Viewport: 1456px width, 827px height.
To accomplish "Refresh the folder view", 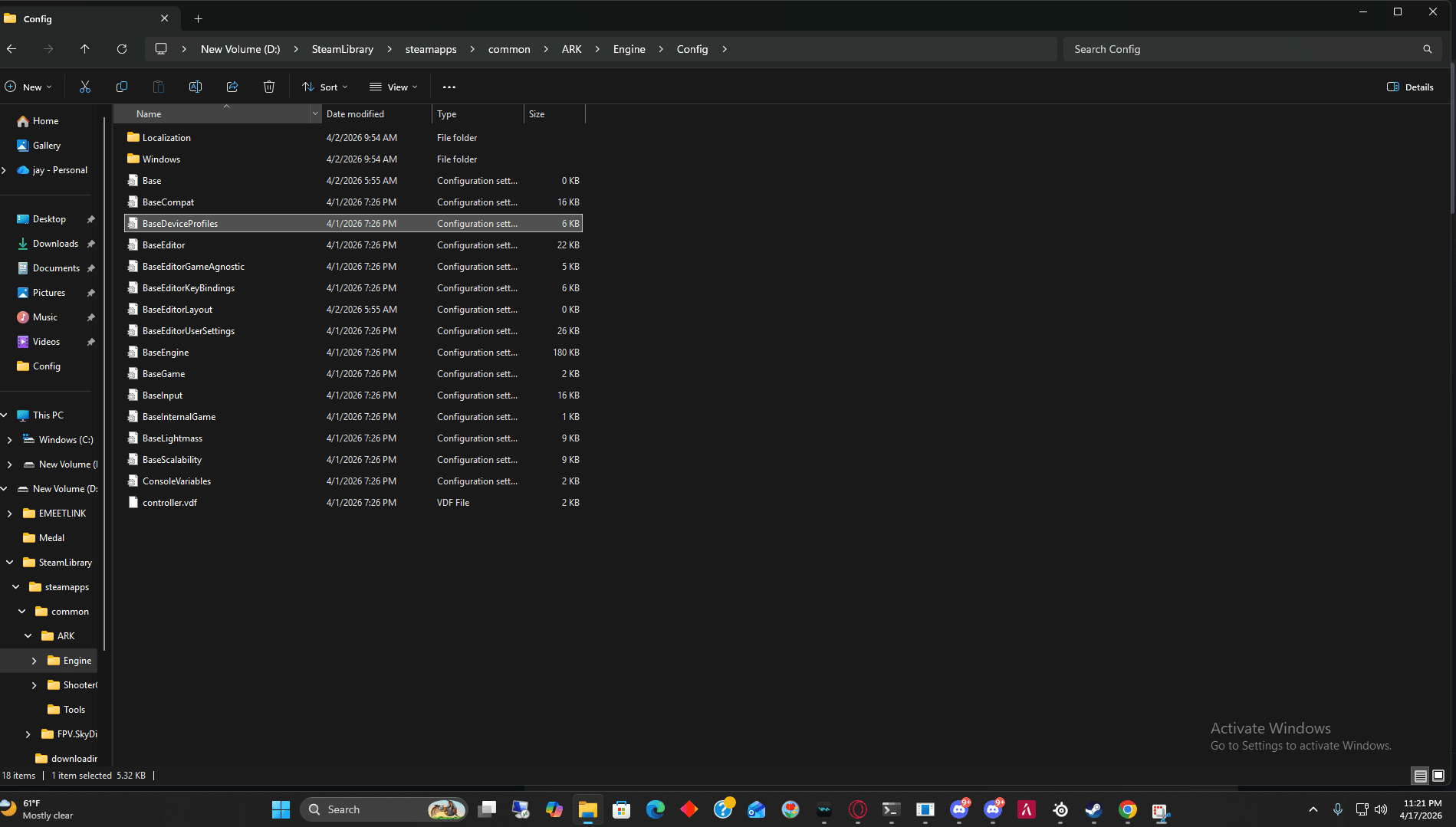I will point(122,48).
